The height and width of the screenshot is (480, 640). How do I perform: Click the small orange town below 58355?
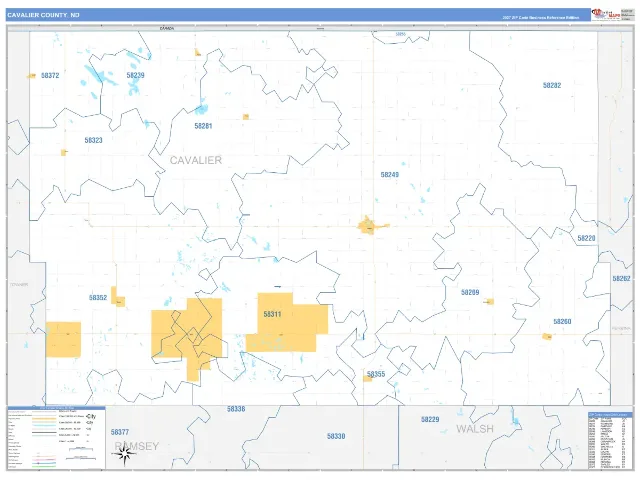click(x=367, y=379)
